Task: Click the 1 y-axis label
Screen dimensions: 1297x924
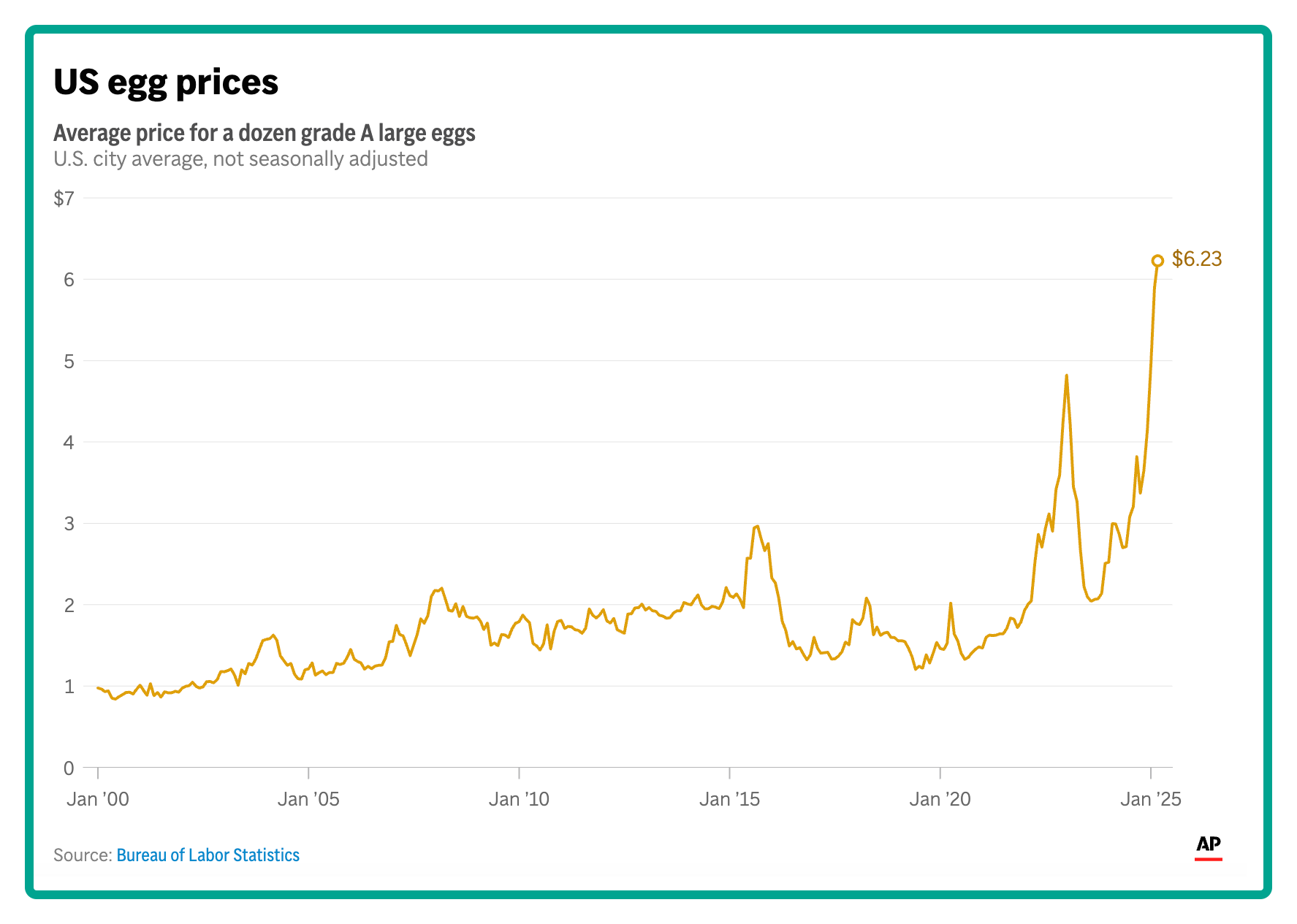Action: [69, 687]
